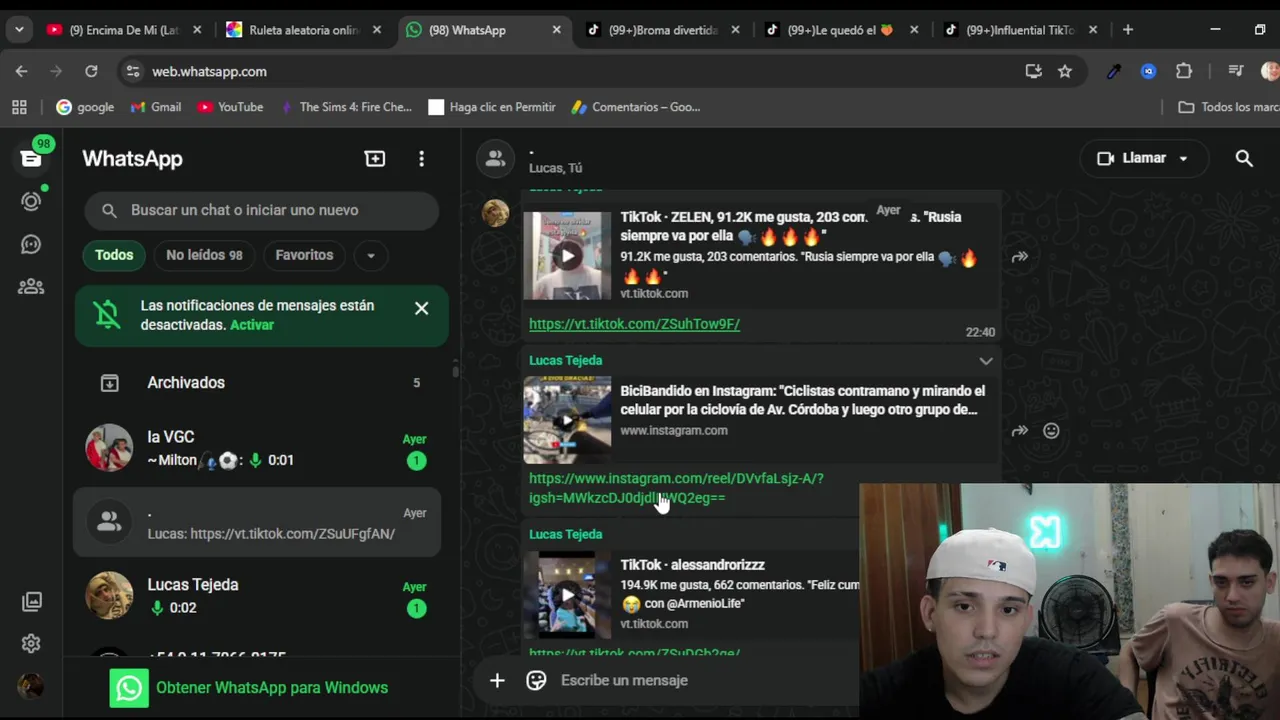Open the Channels icon in the sidebar

31,244
